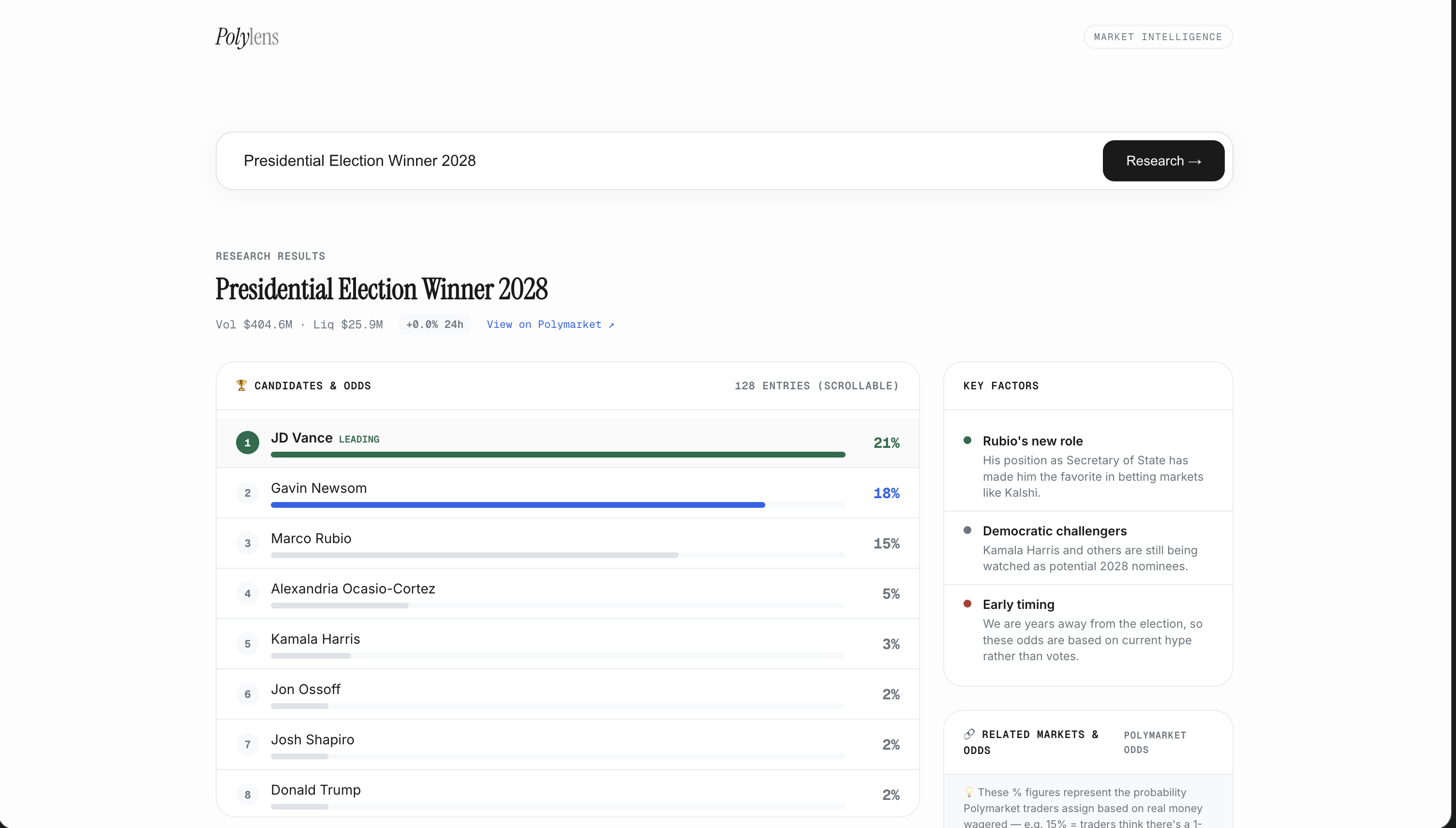Open the Alexandria Ocasio-Cortez entry
The image size is (1456, 828).
coord(353,589)
